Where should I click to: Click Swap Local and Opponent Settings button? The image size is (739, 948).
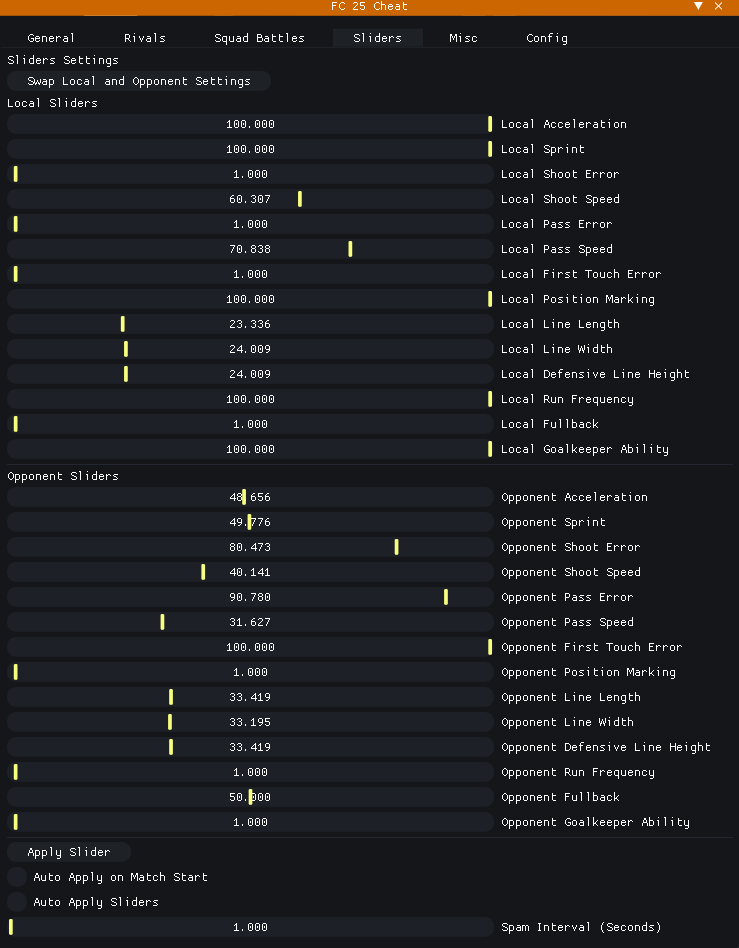point(139,81)
